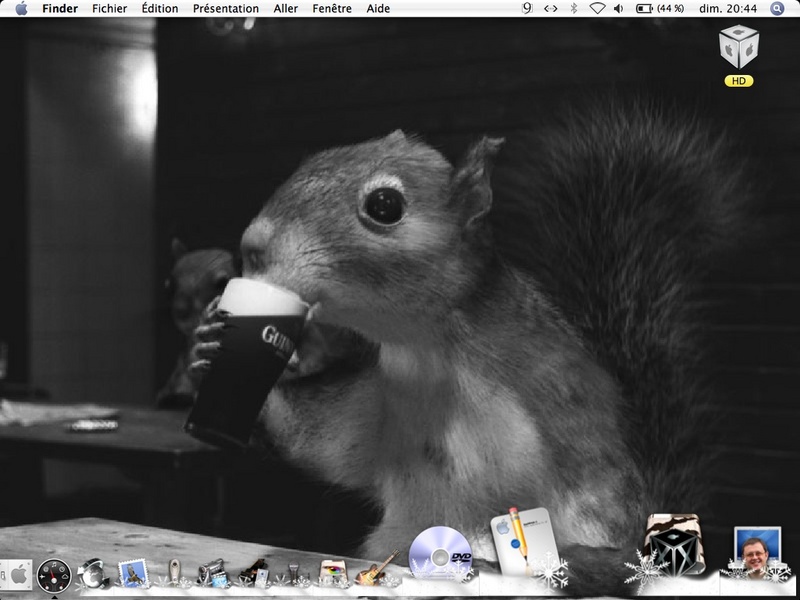This screenshot has width=800, height=600.
Task: Open the pencil document icon in Dock
Action: [520, 541]
